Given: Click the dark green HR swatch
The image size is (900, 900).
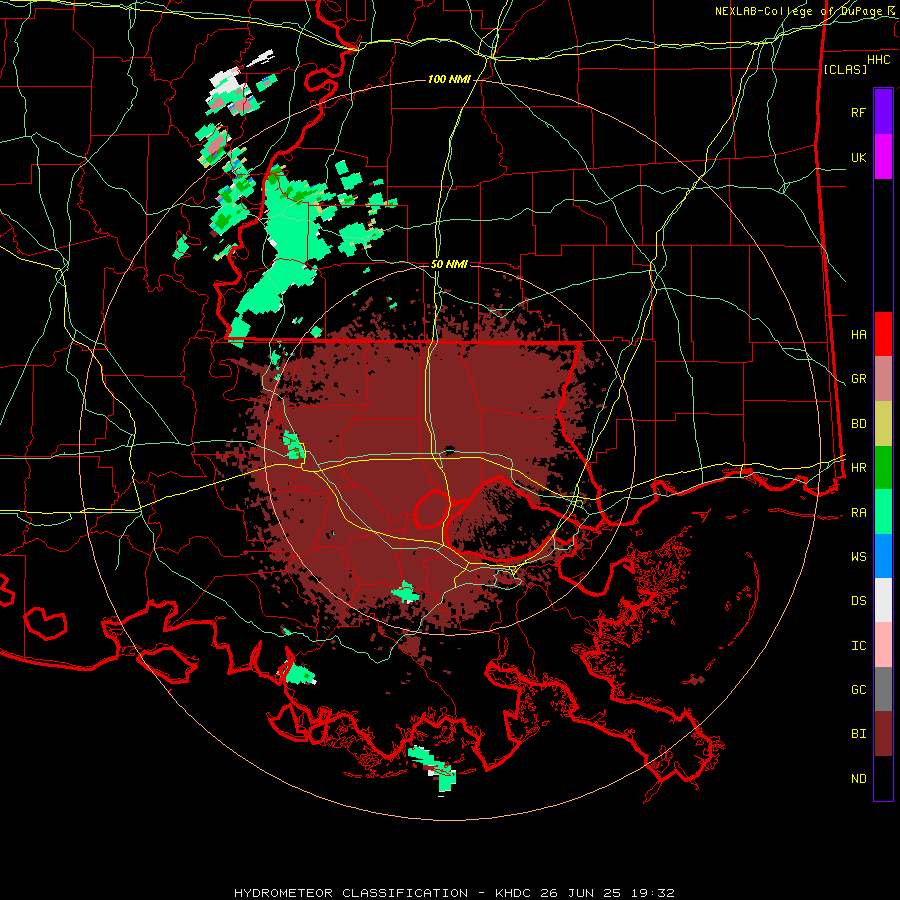Looking at the screenshot, I should 883,468.
